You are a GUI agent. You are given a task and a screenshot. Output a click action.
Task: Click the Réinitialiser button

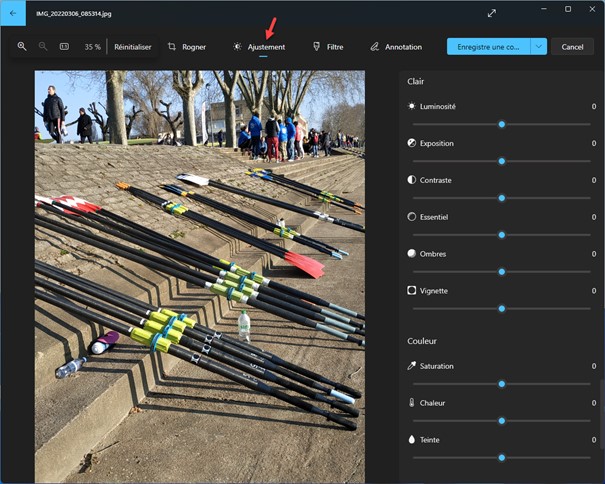pyautogui.click(x=133, y=47)
